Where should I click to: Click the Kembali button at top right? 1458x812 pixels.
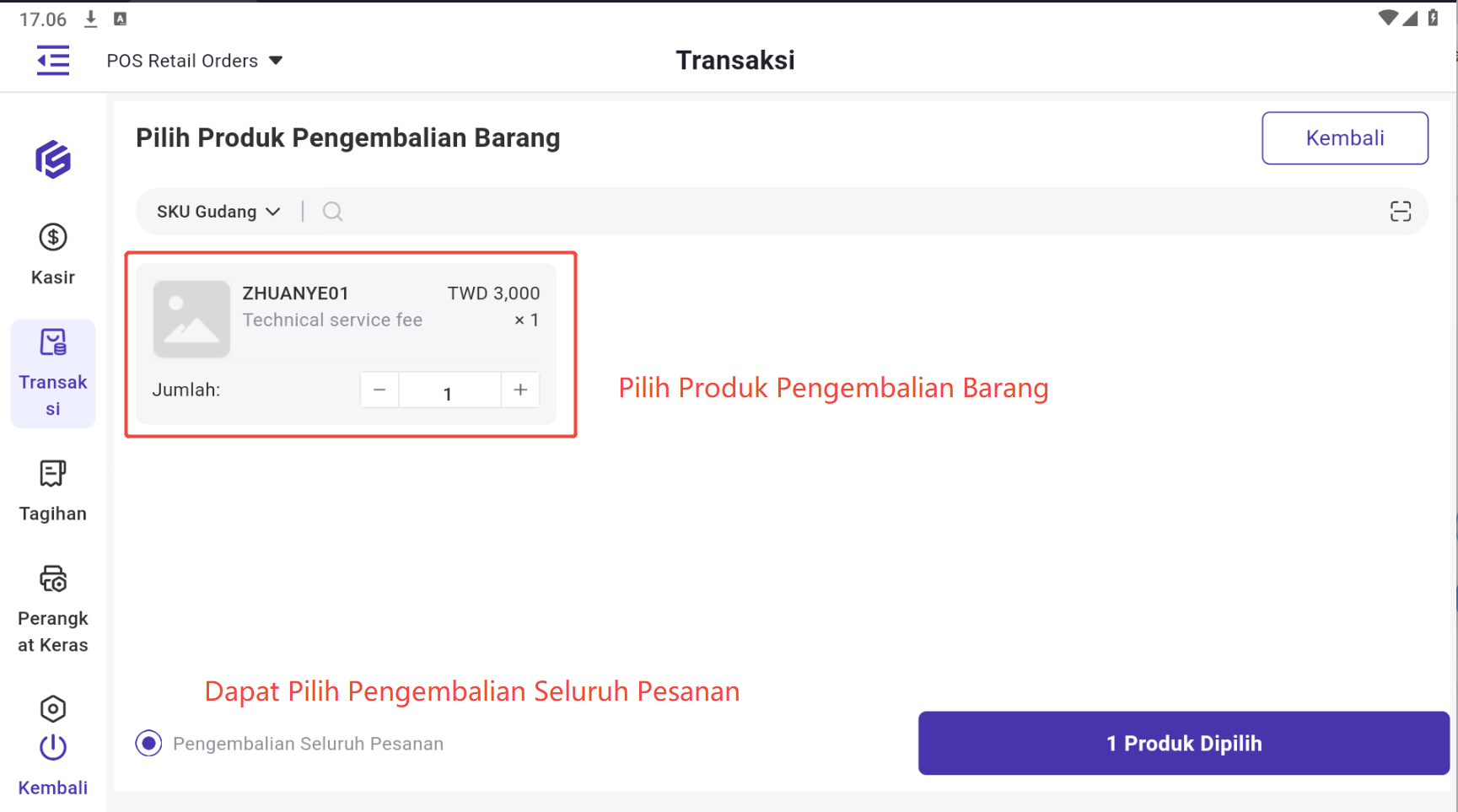point(1344,138)
